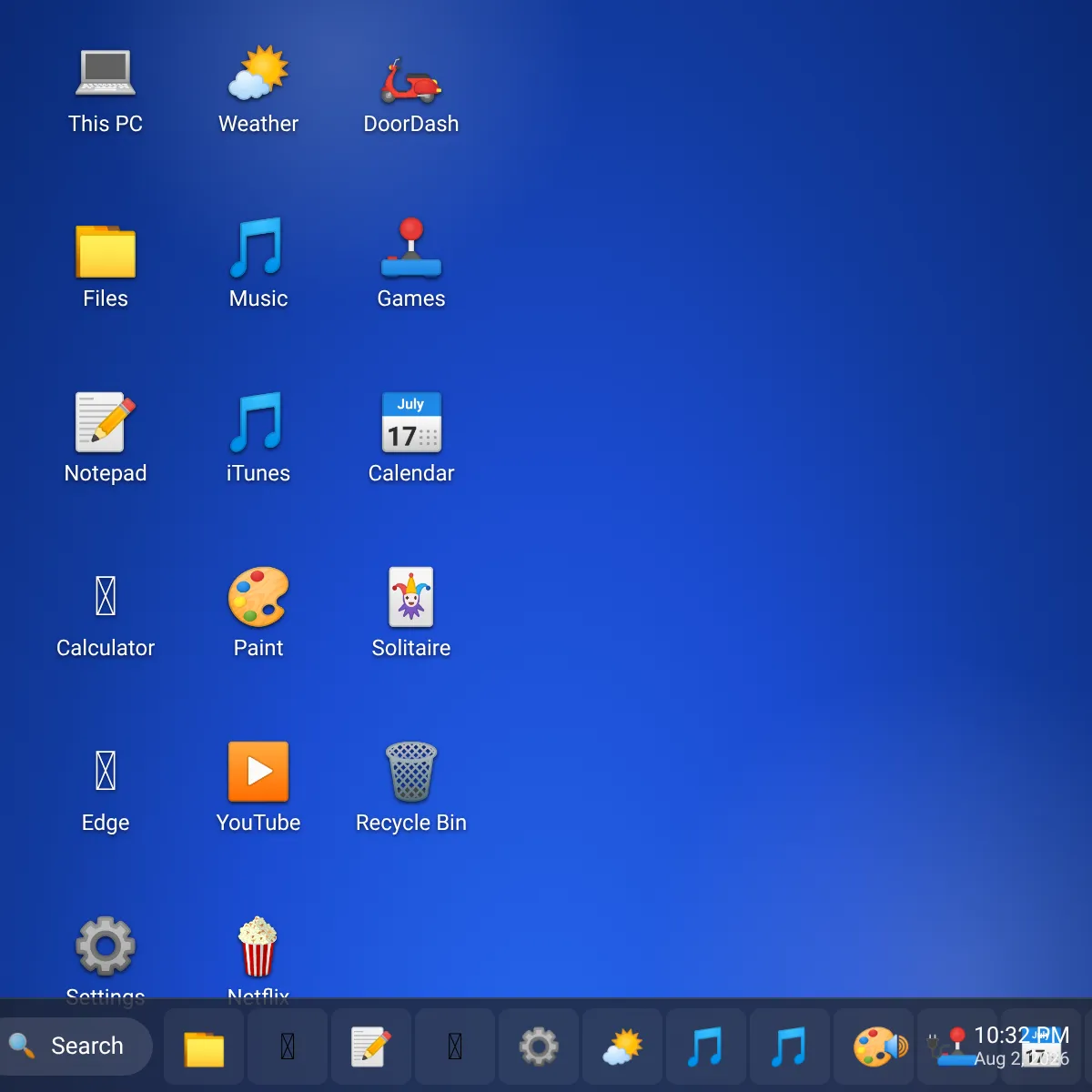
Task: Open the Settings gear in the taskbar
Action: [x=539, y=1046]
